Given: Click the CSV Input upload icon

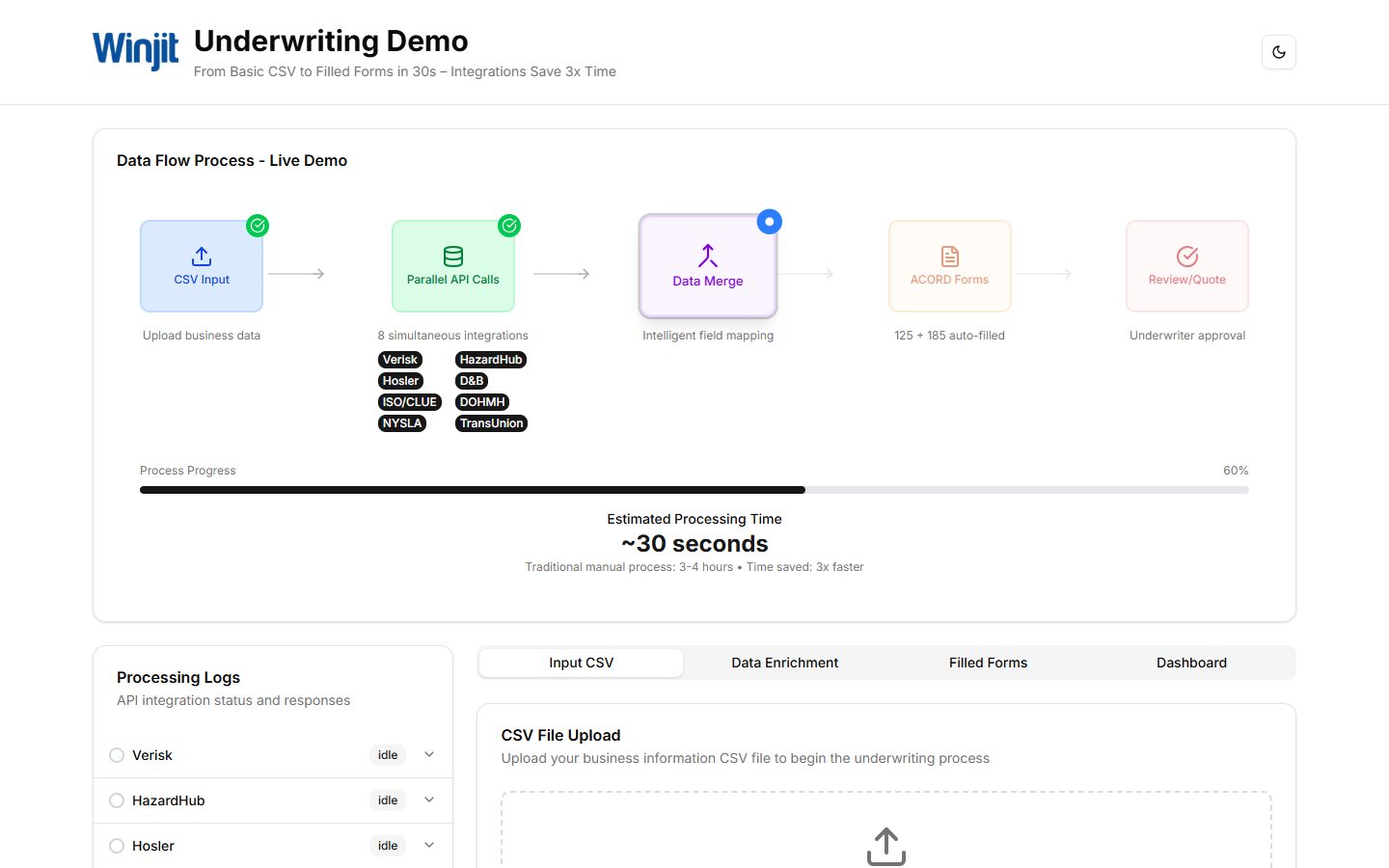Looking at the screenshot, I should coord(202,257).
